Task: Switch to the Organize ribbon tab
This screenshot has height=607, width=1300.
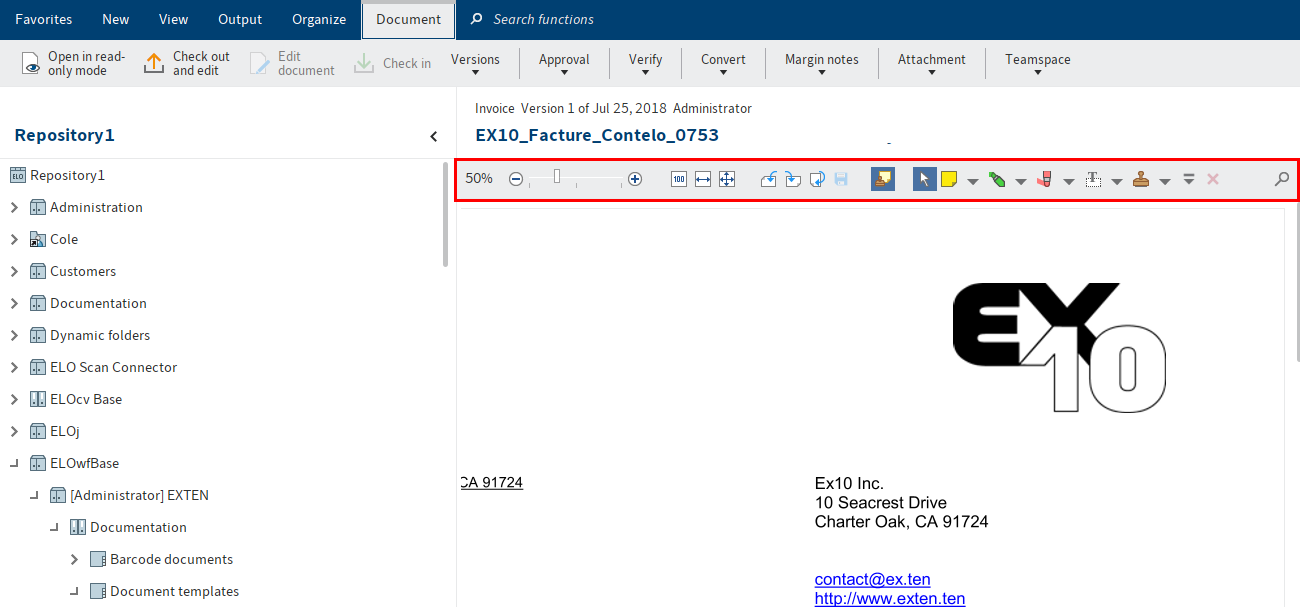Action: [x=318, y=19]
